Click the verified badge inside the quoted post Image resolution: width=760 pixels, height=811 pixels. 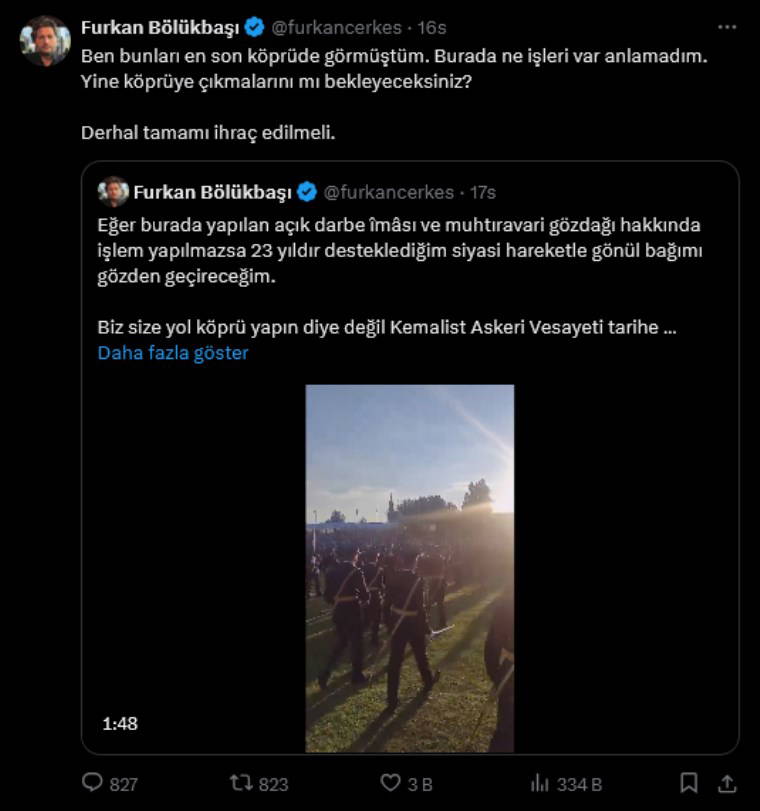coord(307,191)
